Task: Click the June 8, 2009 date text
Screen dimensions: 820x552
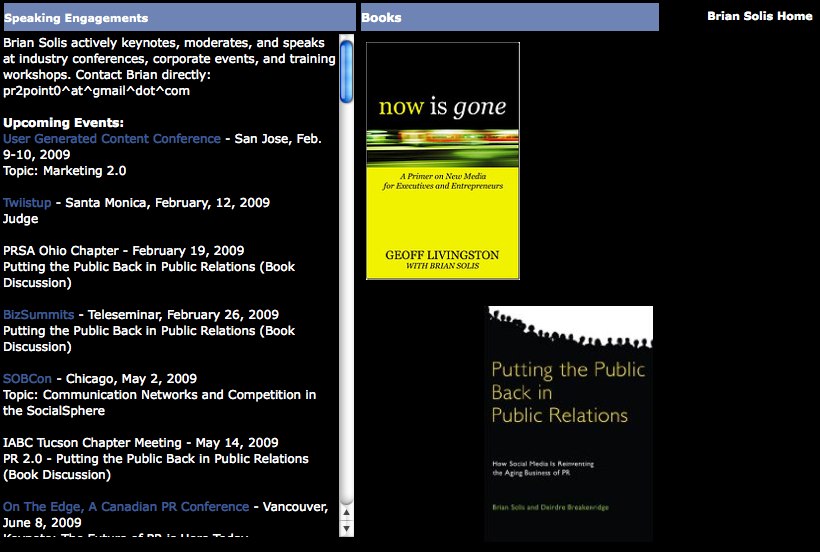Action: [42, 523]
